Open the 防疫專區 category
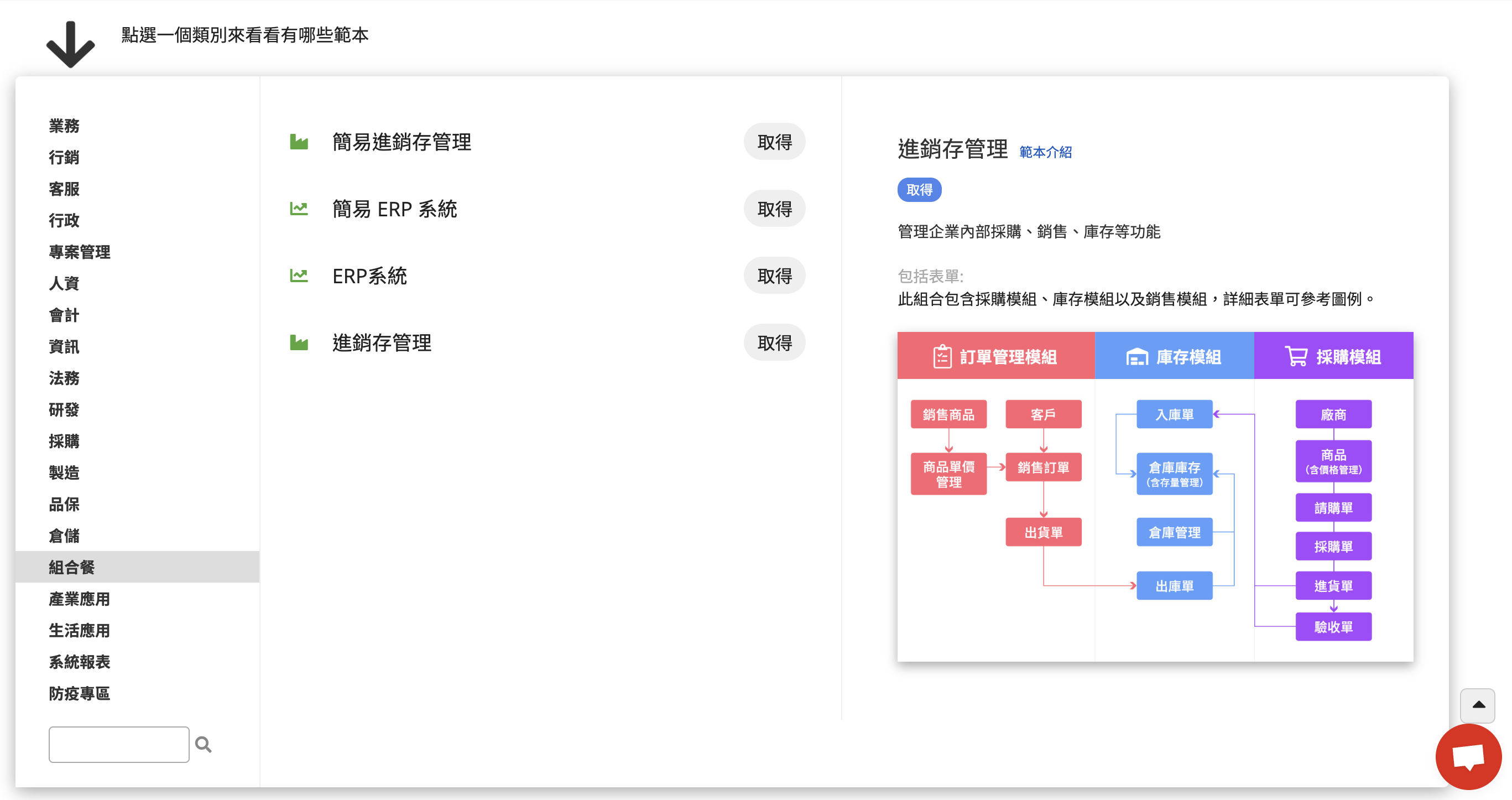 coord(79,693)
